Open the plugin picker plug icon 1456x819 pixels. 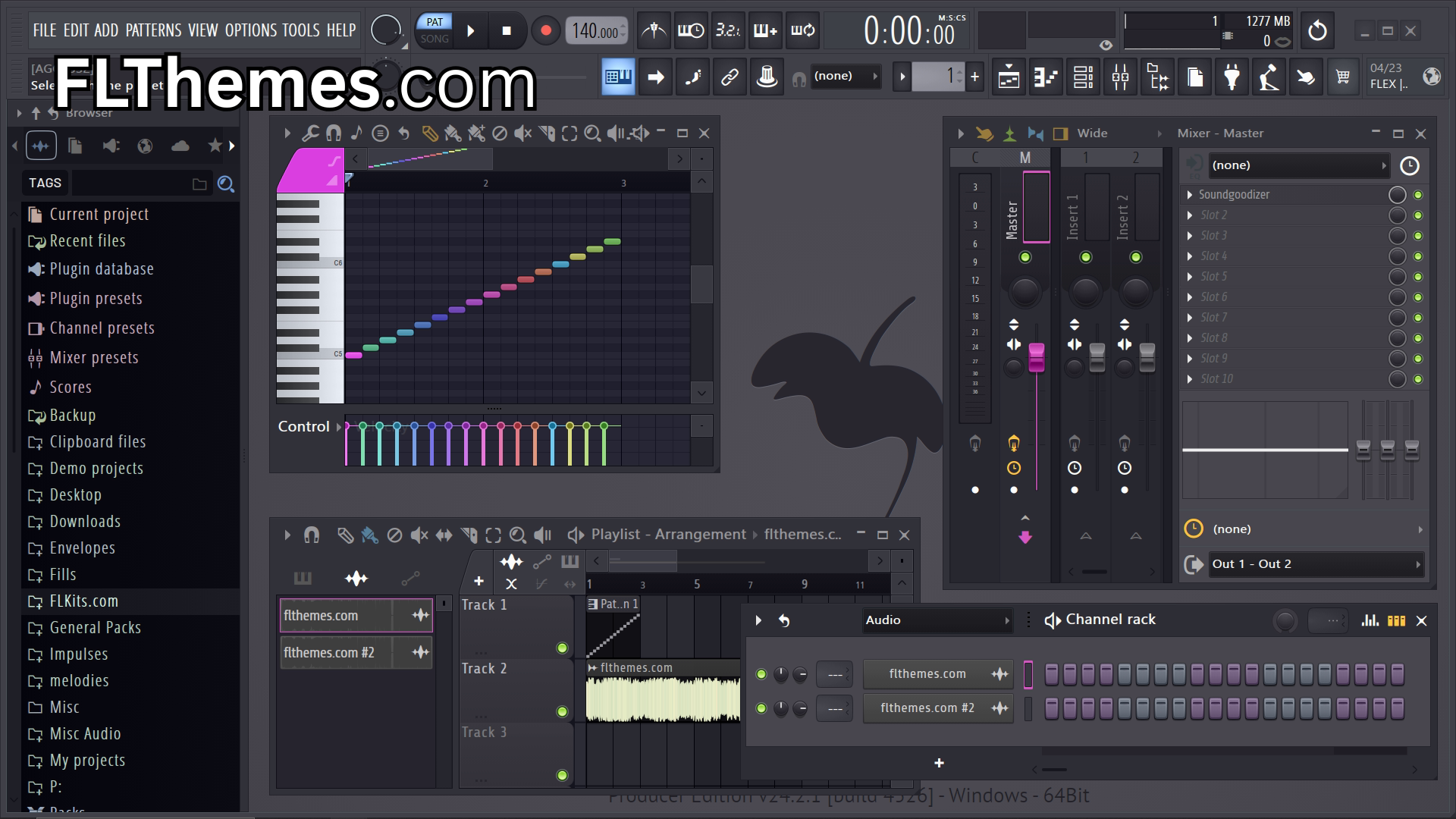[1232, 77]
